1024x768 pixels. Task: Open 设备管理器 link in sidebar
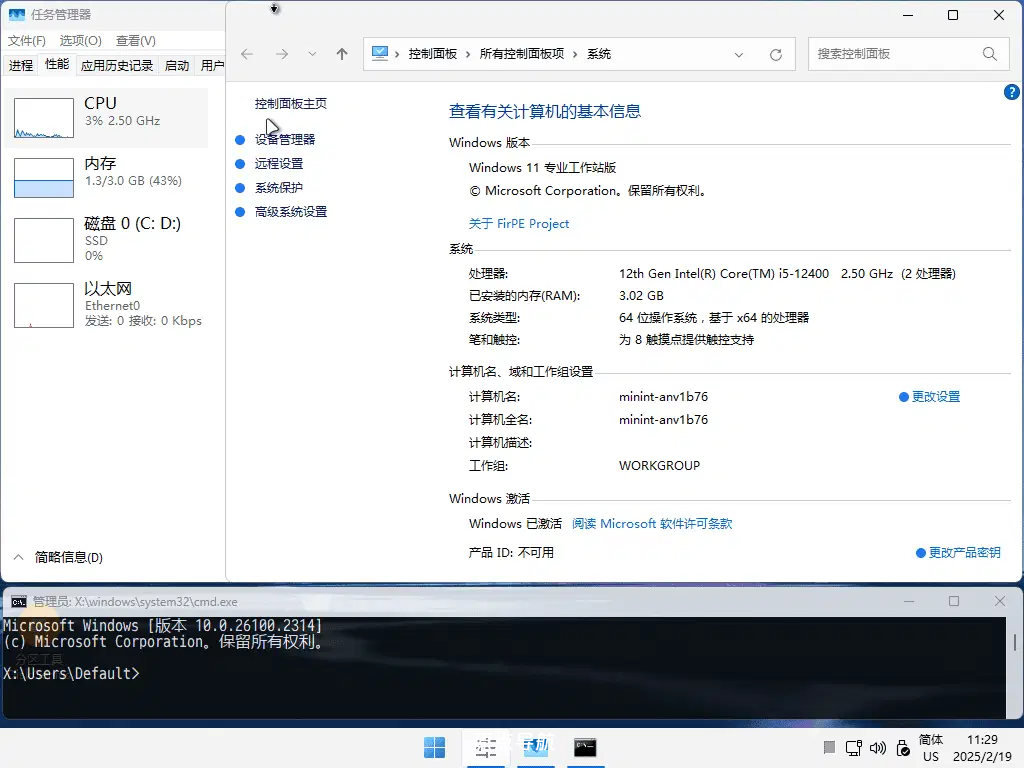(285, 139)
